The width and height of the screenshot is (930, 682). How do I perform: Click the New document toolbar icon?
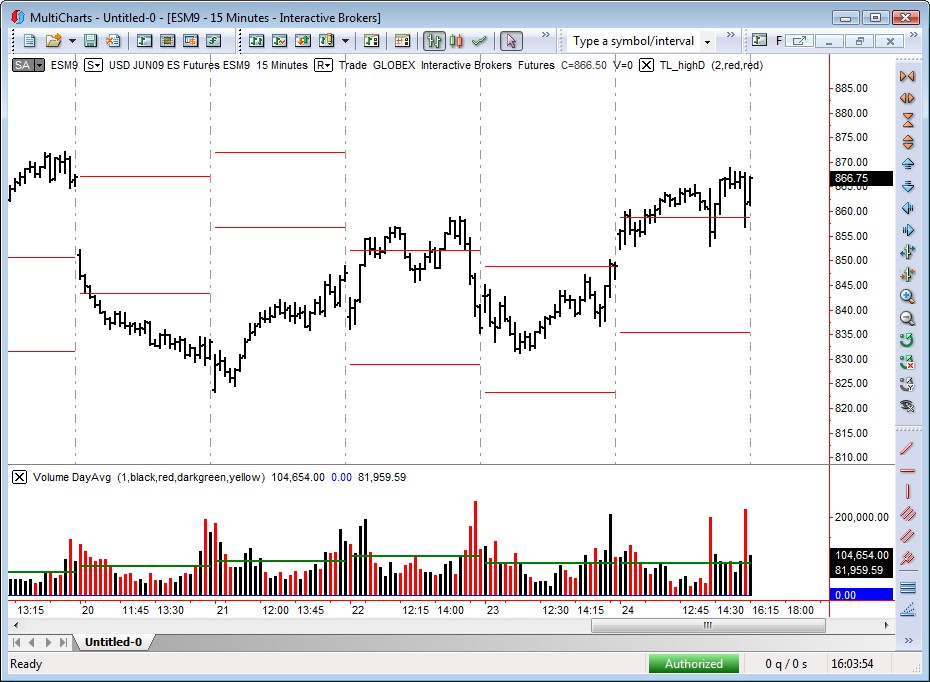[30, 41]
